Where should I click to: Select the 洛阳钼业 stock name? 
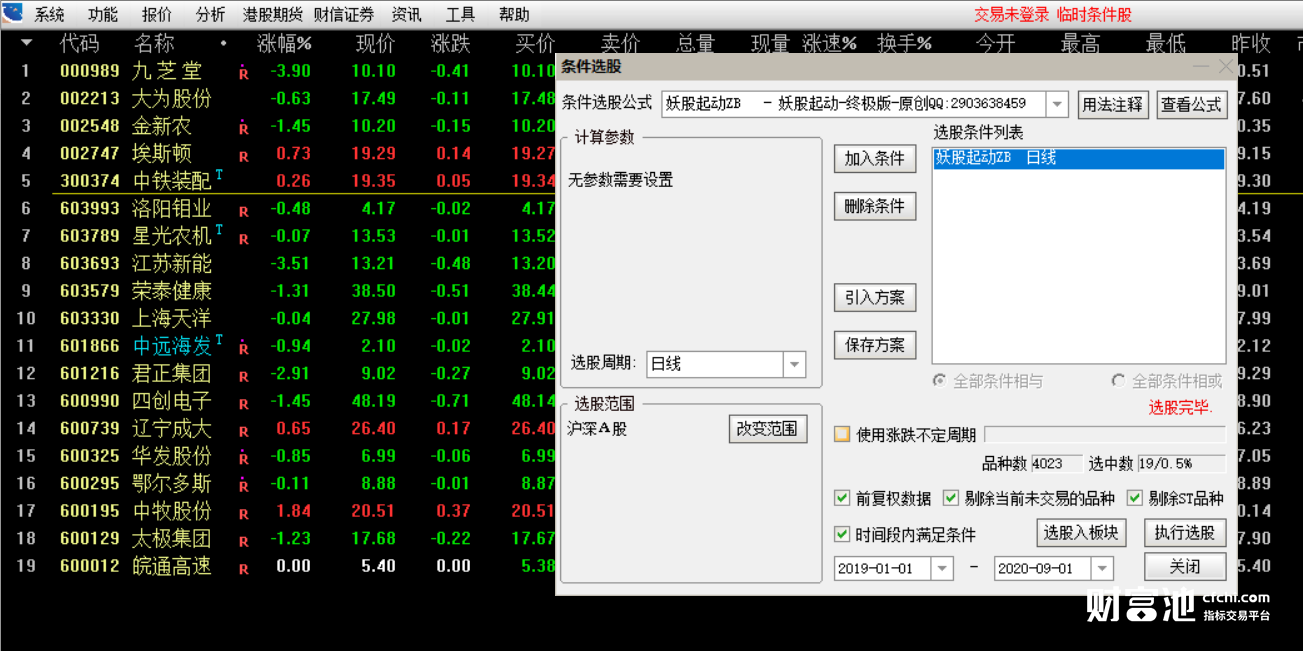(172, 208)
